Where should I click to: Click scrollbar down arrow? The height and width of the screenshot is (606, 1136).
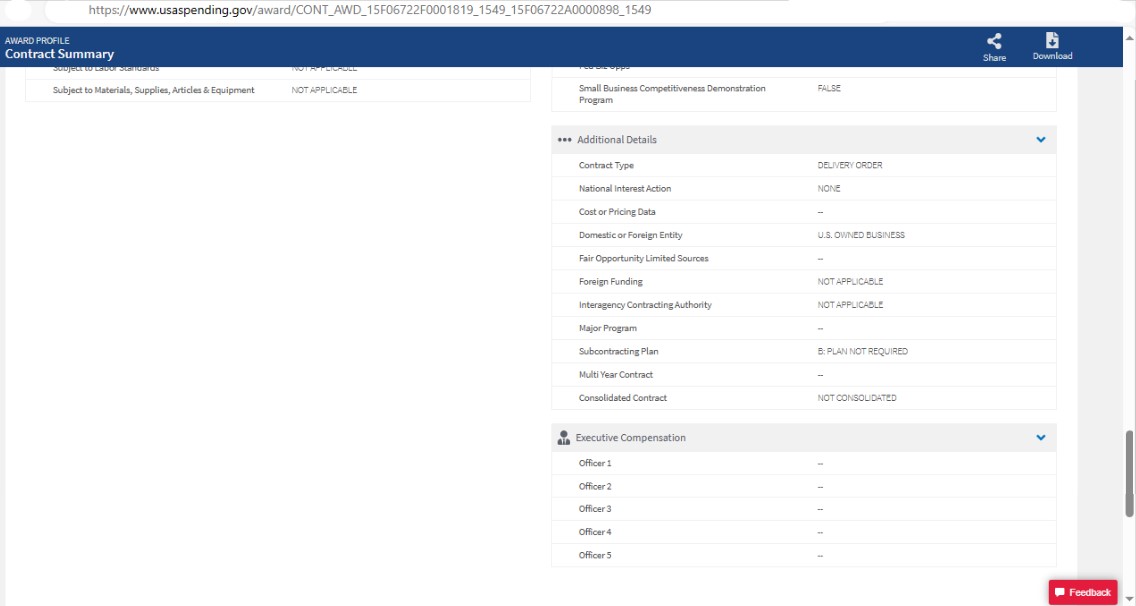tap(1129, 599)
